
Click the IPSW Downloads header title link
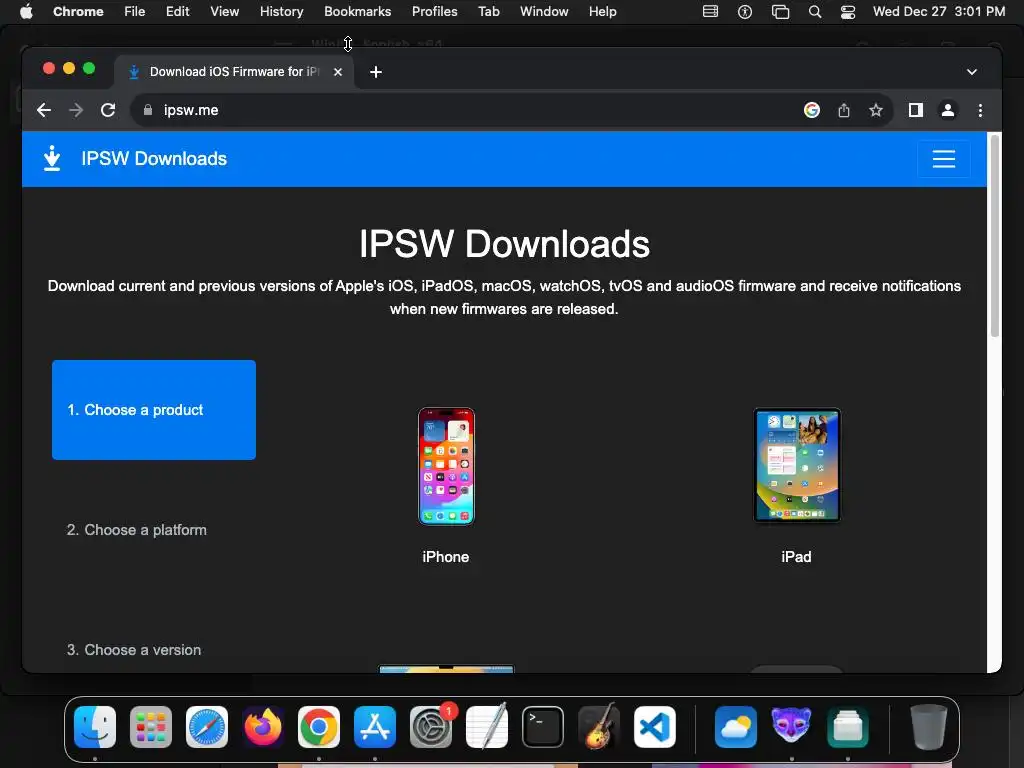click(154, 159)
